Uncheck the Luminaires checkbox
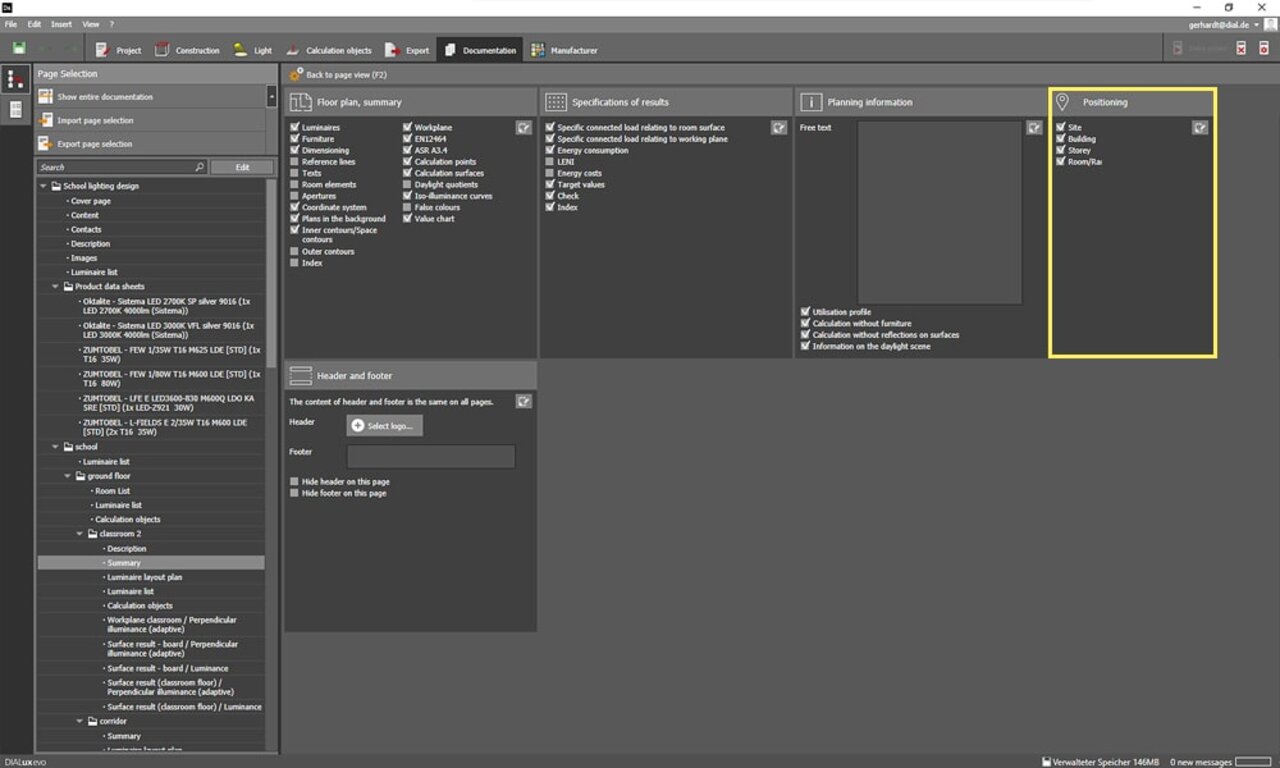 click(x=295, y=128)
